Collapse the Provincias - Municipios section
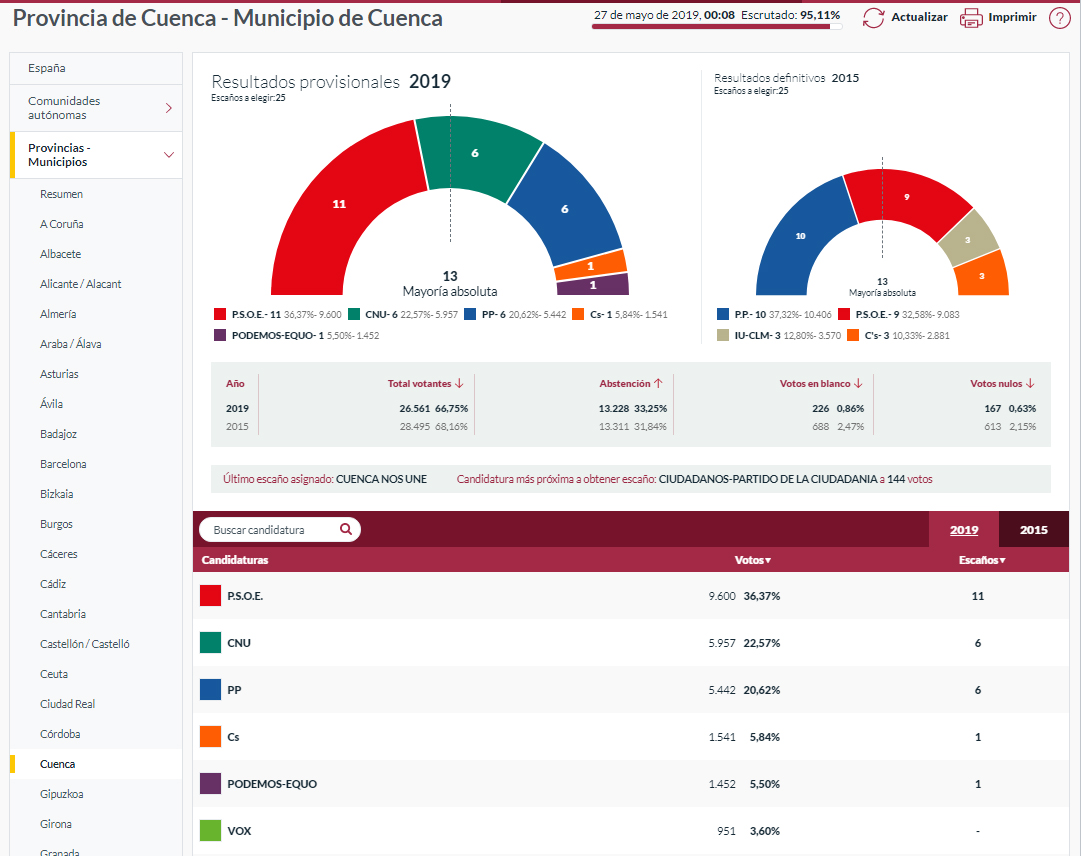The height and width of the screenshot is (856, 1081). [x=168, y=155]
